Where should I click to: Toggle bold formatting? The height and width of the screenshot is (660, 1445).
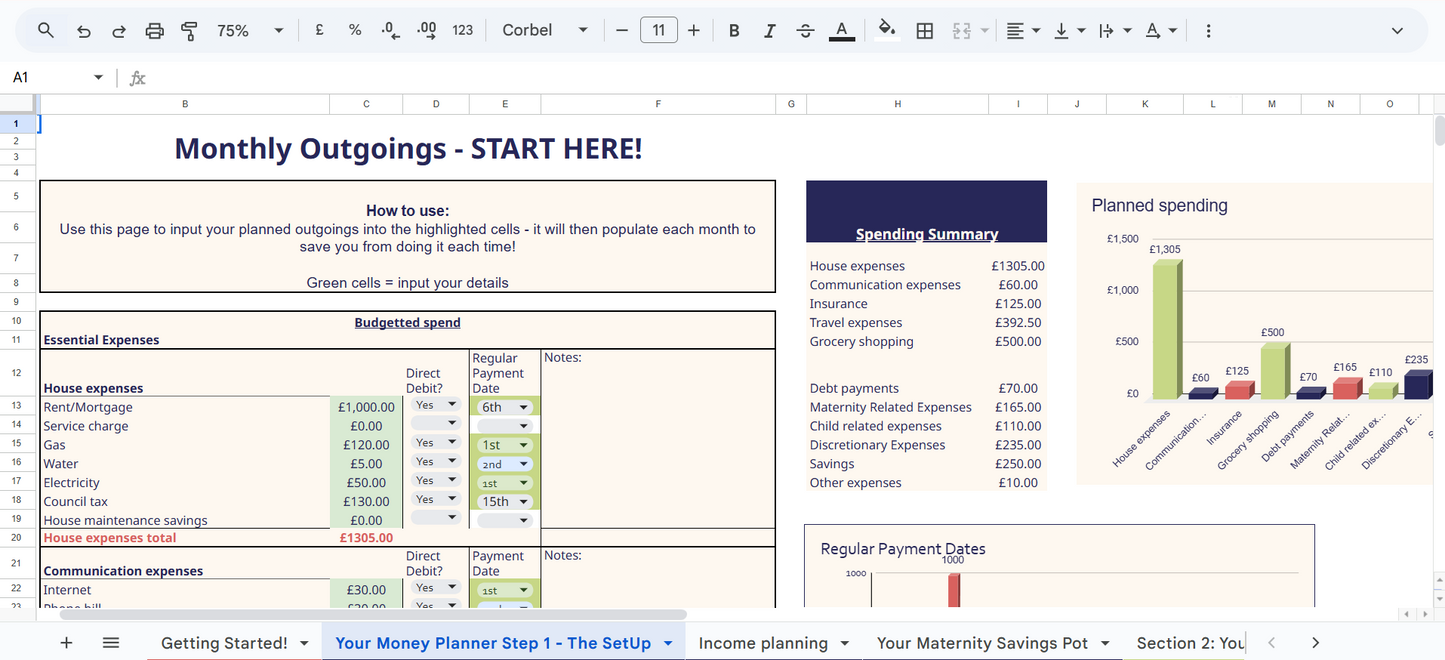click(734, 31)
